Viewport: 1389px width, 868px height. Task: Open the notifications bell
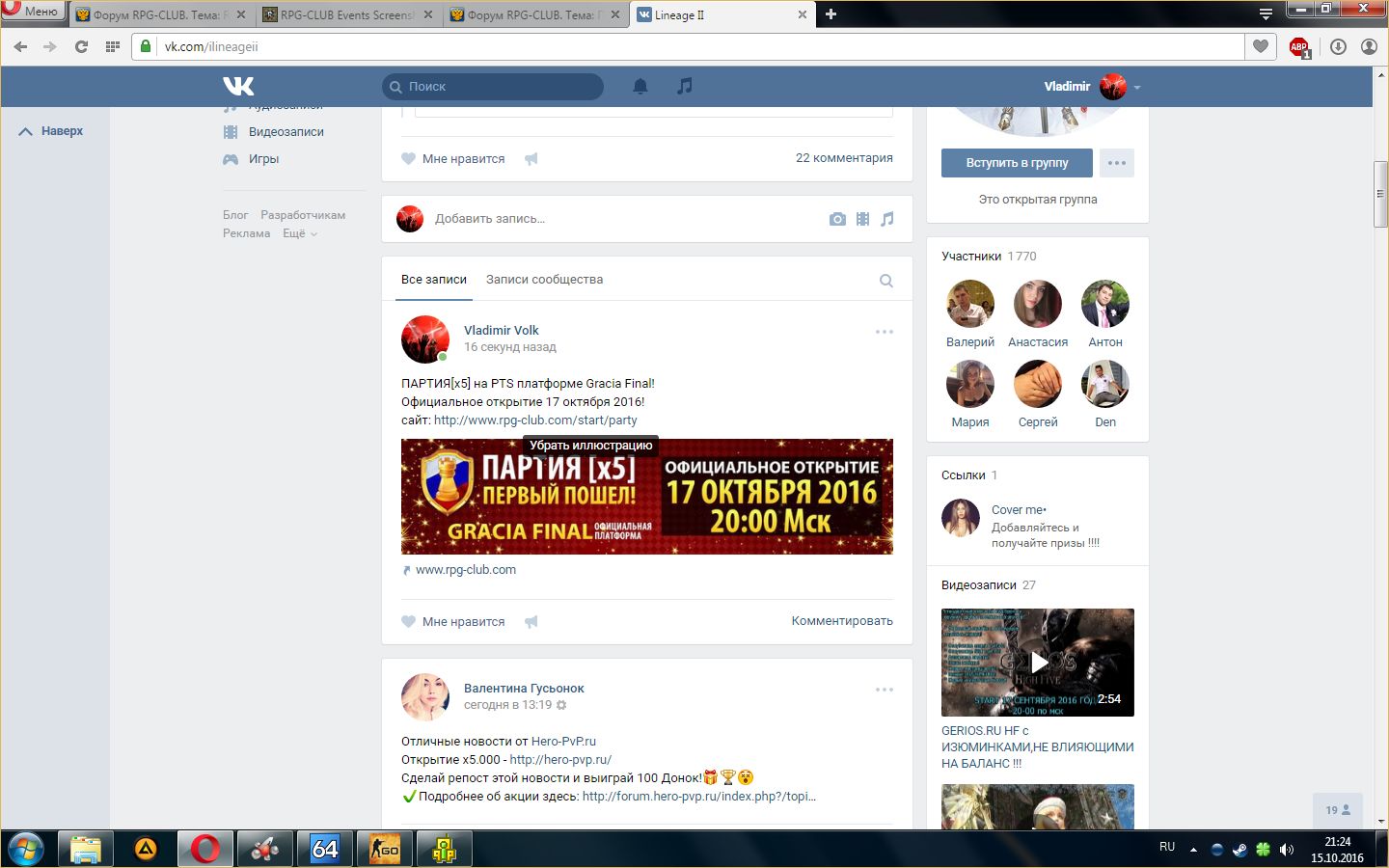coord(640,86)
